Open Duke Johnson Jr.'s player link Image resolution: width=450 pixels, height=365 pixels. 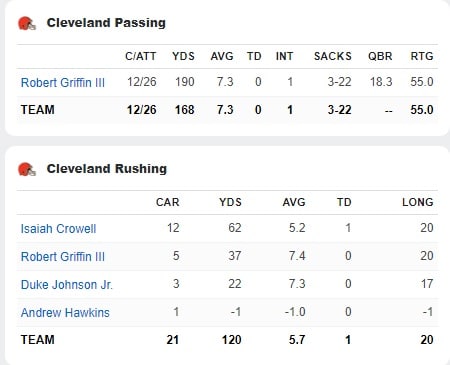tap(67, 285)
